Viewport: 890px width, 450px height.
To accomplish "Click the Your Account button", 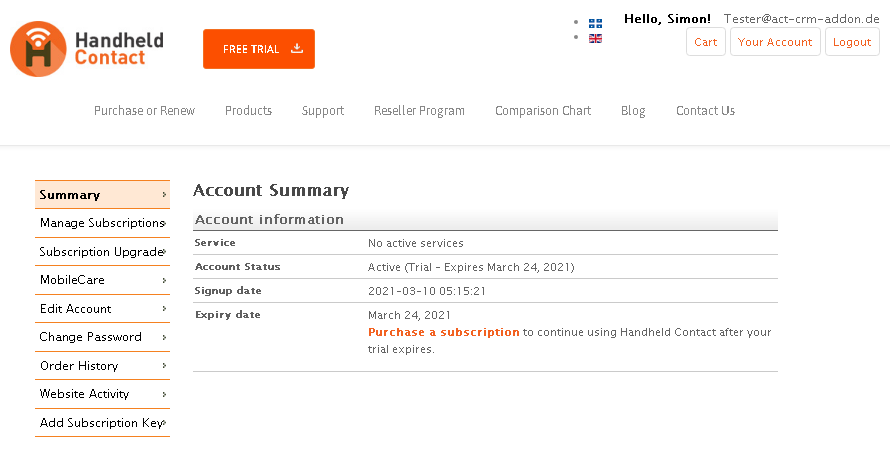I will point(775,42).
